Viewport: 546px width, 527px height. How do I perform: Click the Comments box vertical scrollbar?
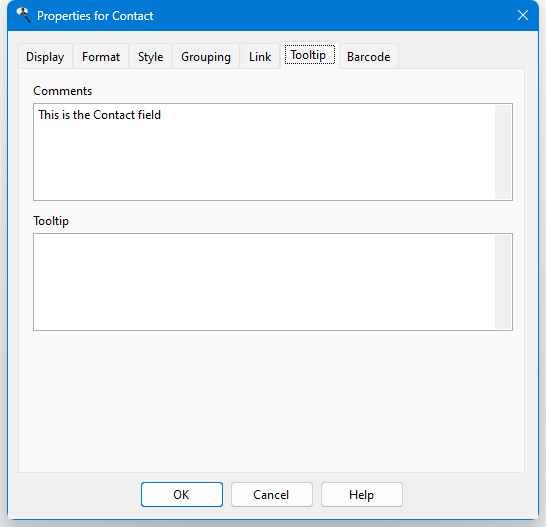pos(503,152)
